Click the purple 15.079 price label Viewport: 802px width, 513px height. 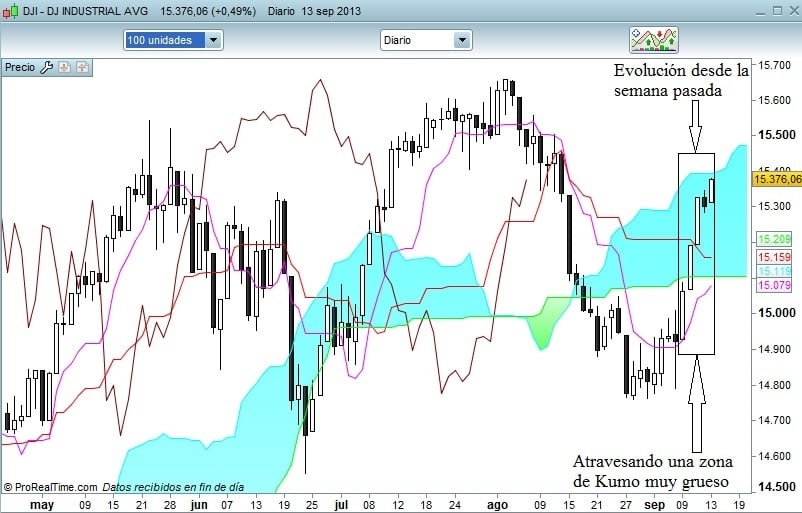774,285
